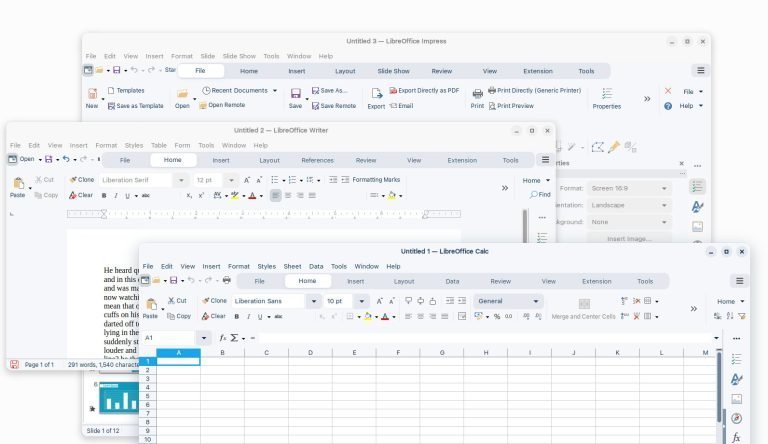Screen dimensions: 768x444
Task: Toggle Wrap Text icon in Calc toolbar
Action: pyautogui.click(x=462, y=317)
